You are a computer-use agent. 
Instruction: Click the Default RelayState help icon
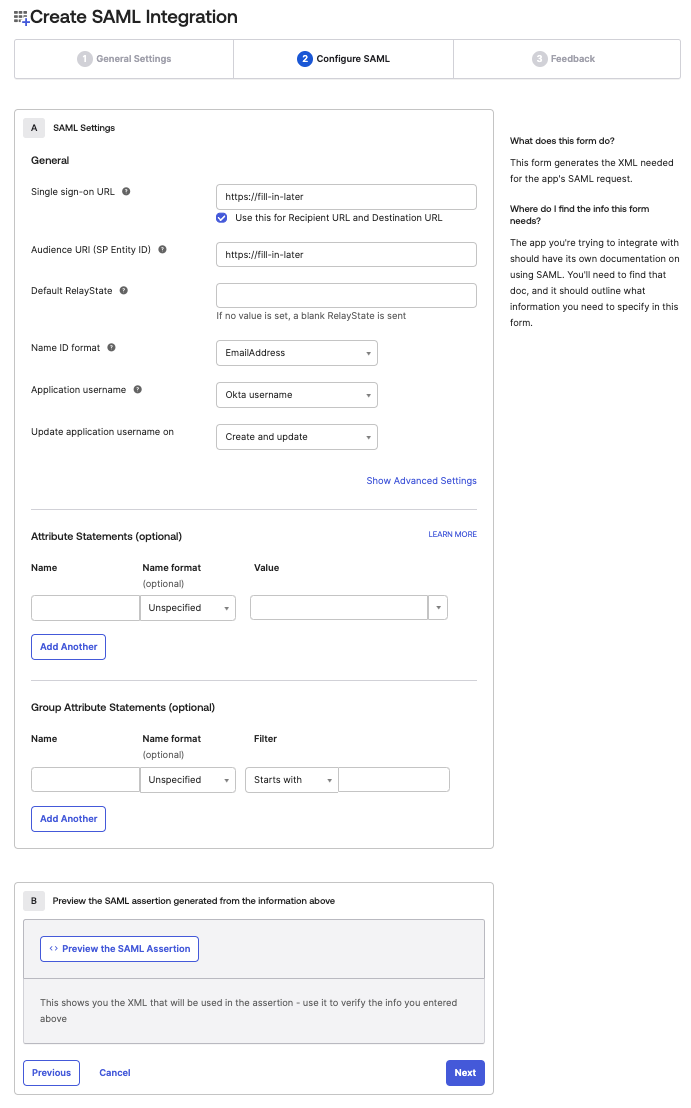click(124, 291)
